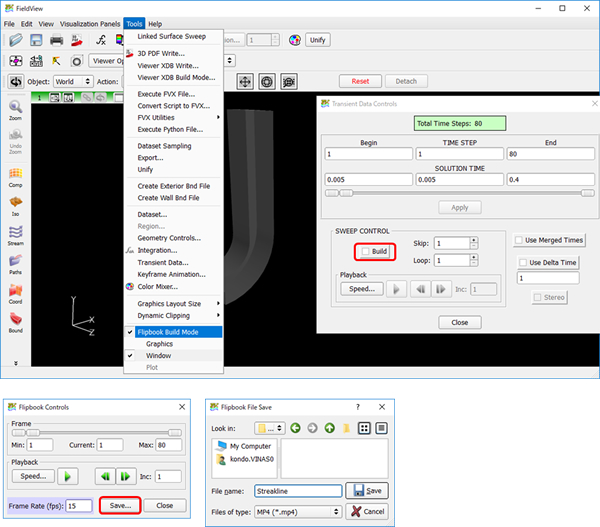
Task: Click the Open file folder icon
Action: pos(14,40)
